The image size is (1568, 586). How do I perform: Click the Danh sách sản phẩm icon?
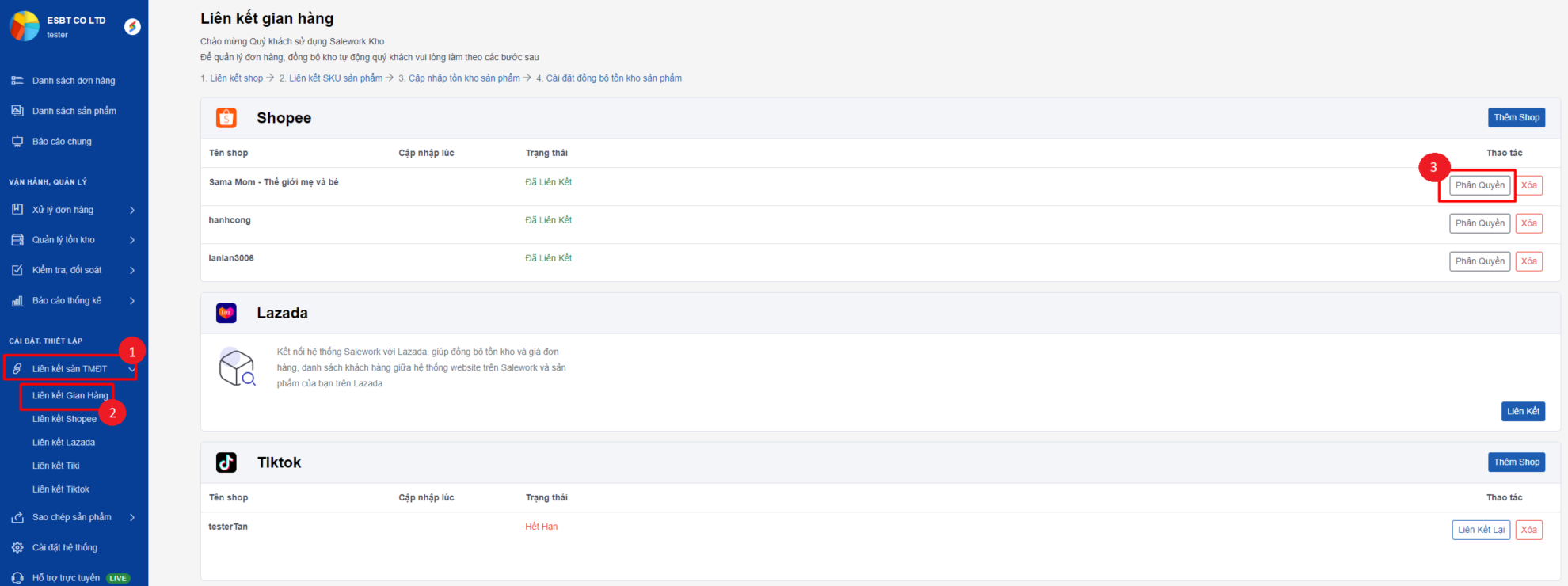coord(17,111)
